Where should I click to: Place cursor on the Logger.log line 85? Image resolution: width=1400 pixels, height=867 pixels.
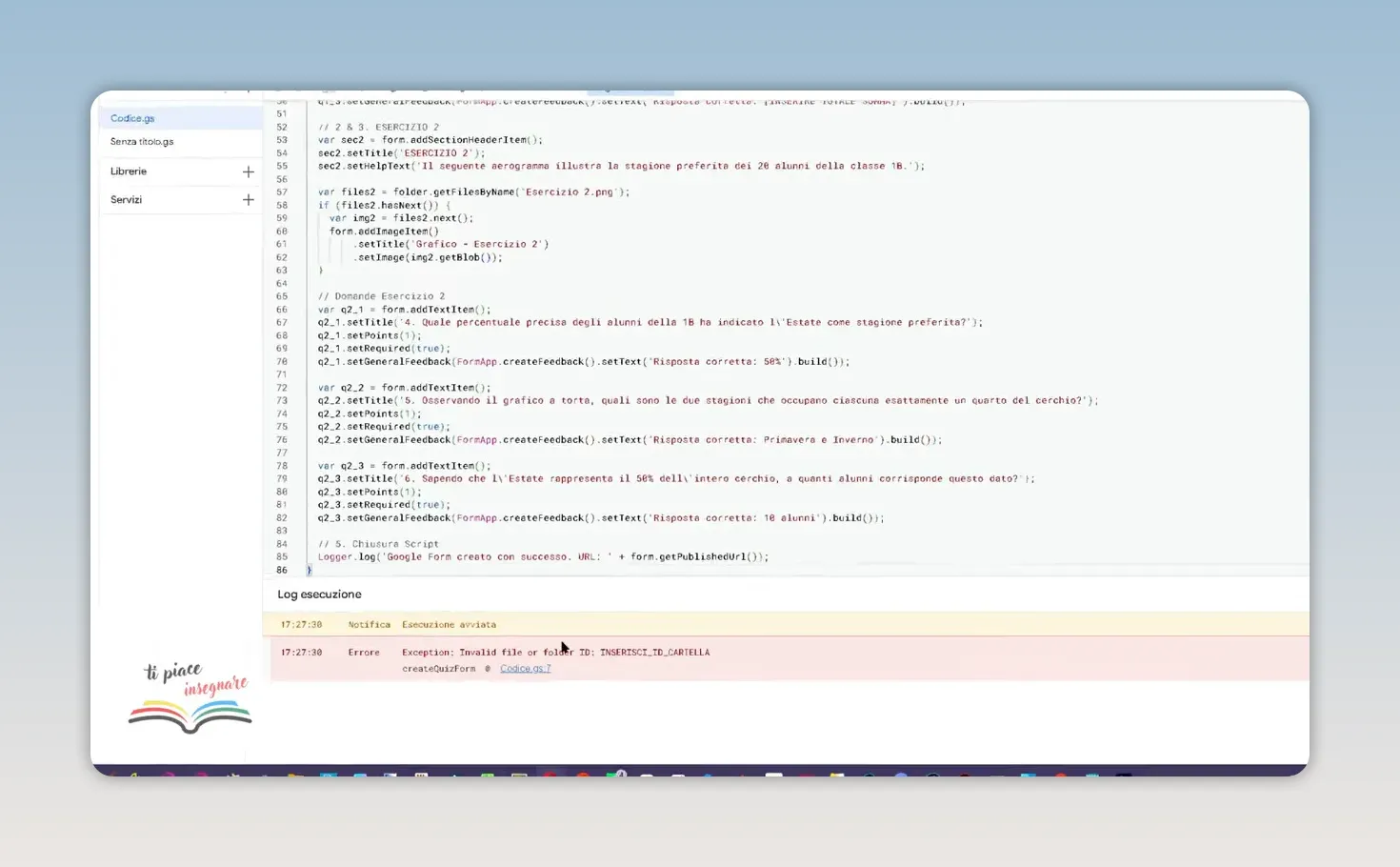pos(543,556)
